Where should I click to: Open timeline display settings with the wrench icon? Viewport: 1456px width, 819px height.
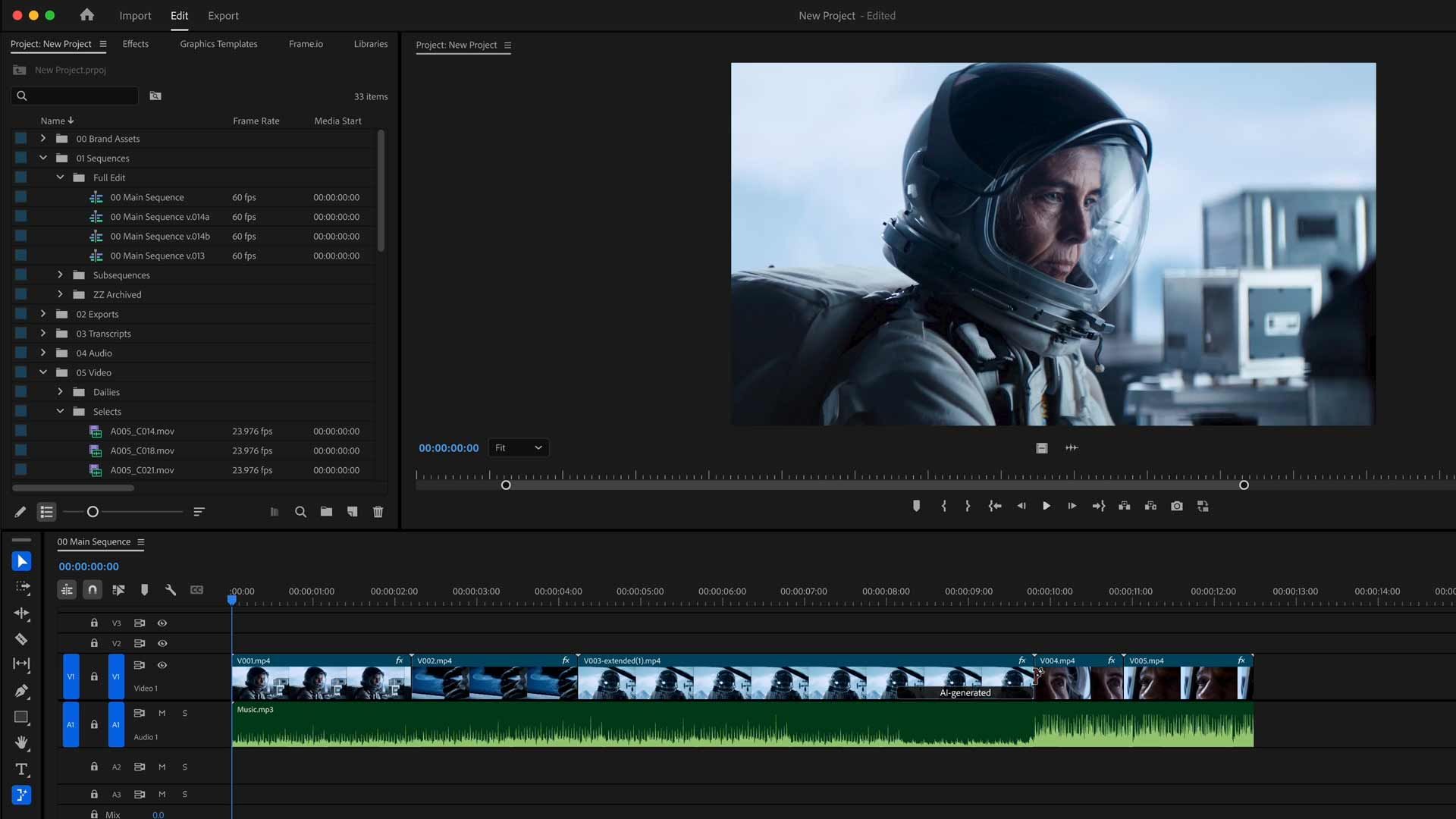pyautogui.click(x=171, y=590)
